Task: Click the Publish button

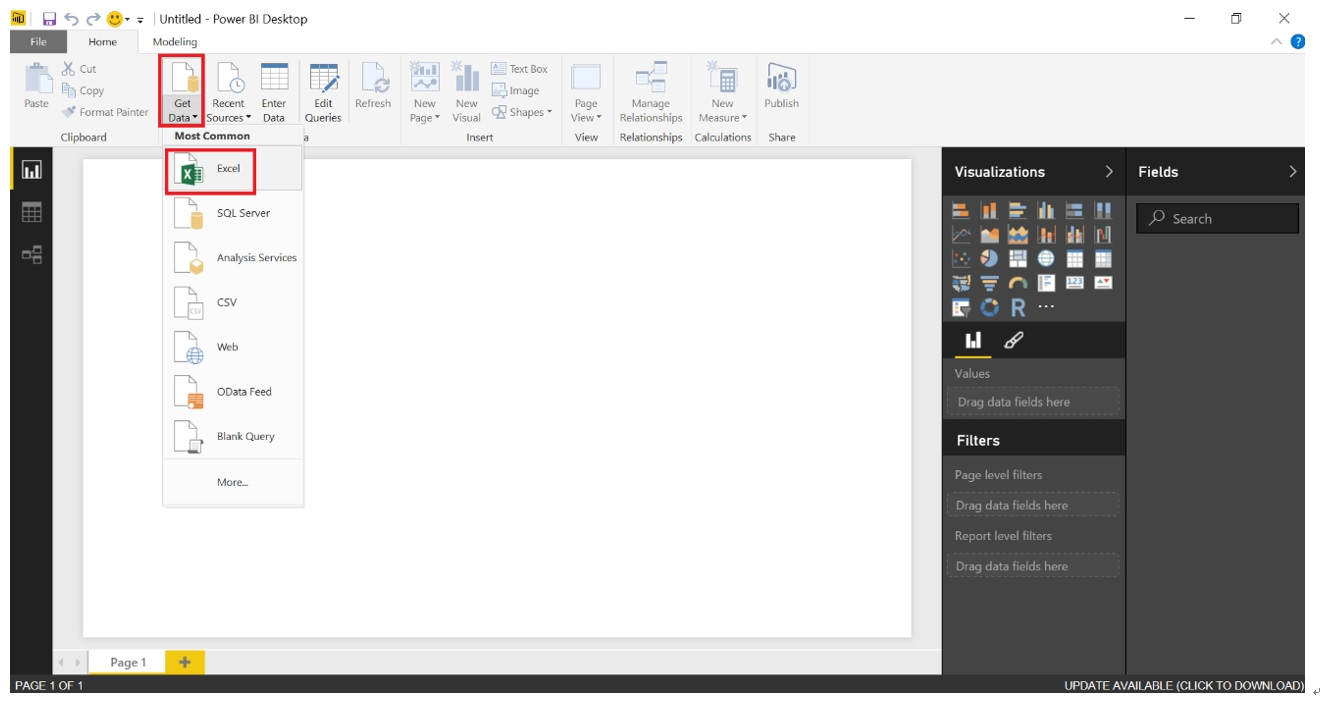Action: coord(781,86)
